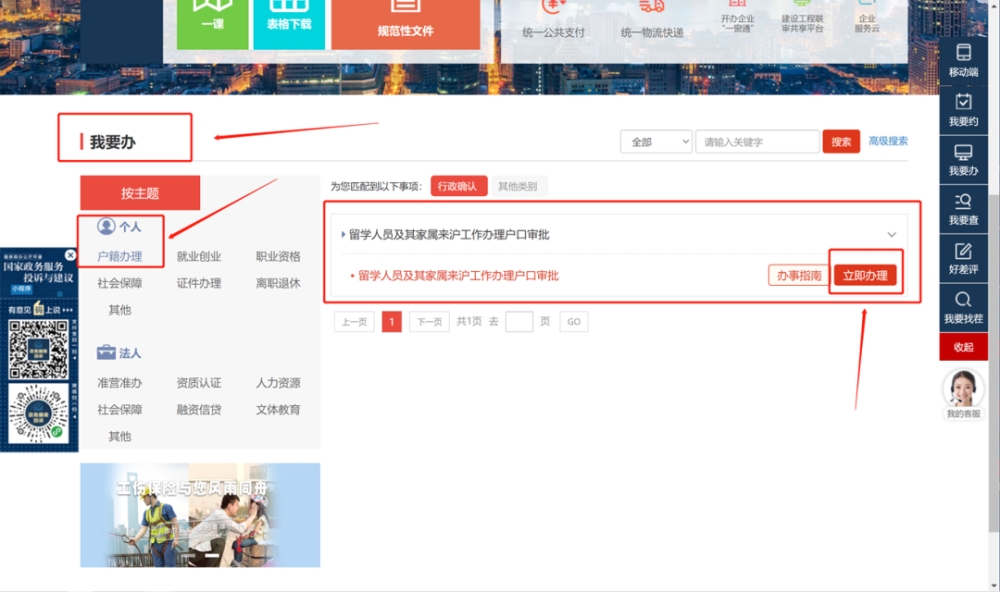The width and height of the screenshot is (1000, 592).
Task: Click the 个人 person icon
Action: tap(106, 226)
